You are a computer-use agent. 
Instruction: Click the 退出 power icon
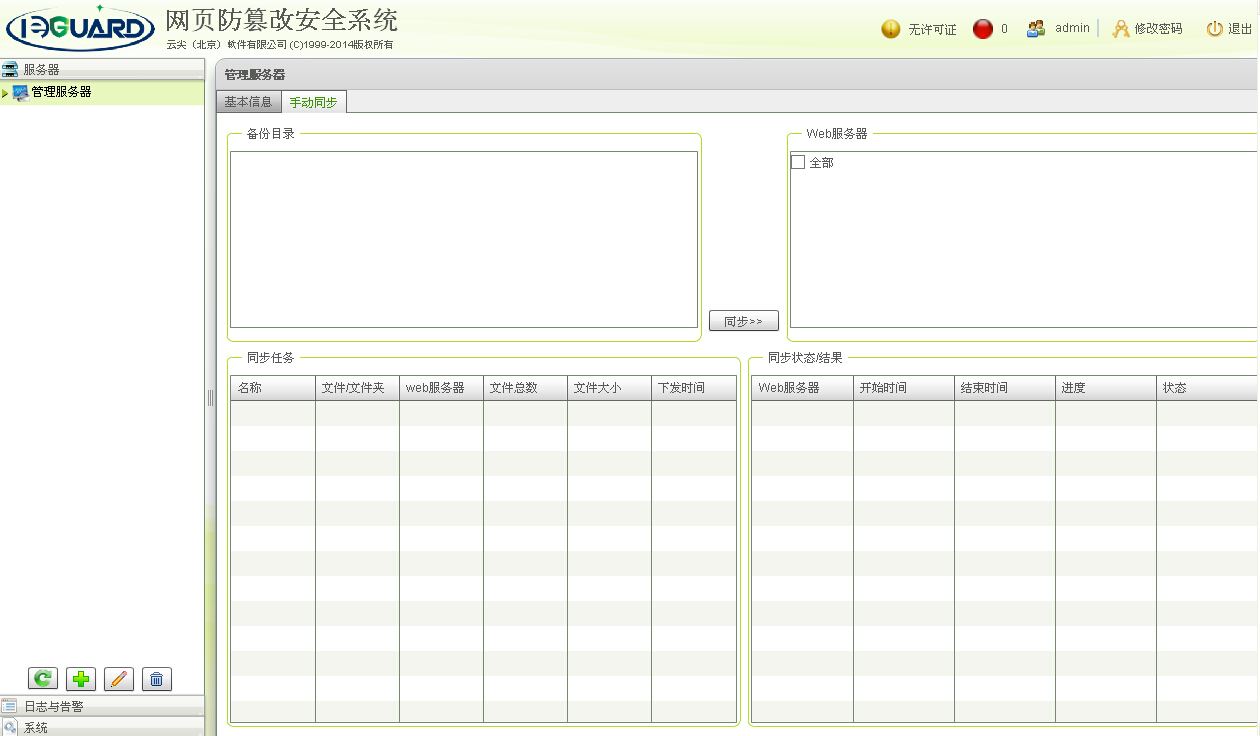(x=1215, y=29)
